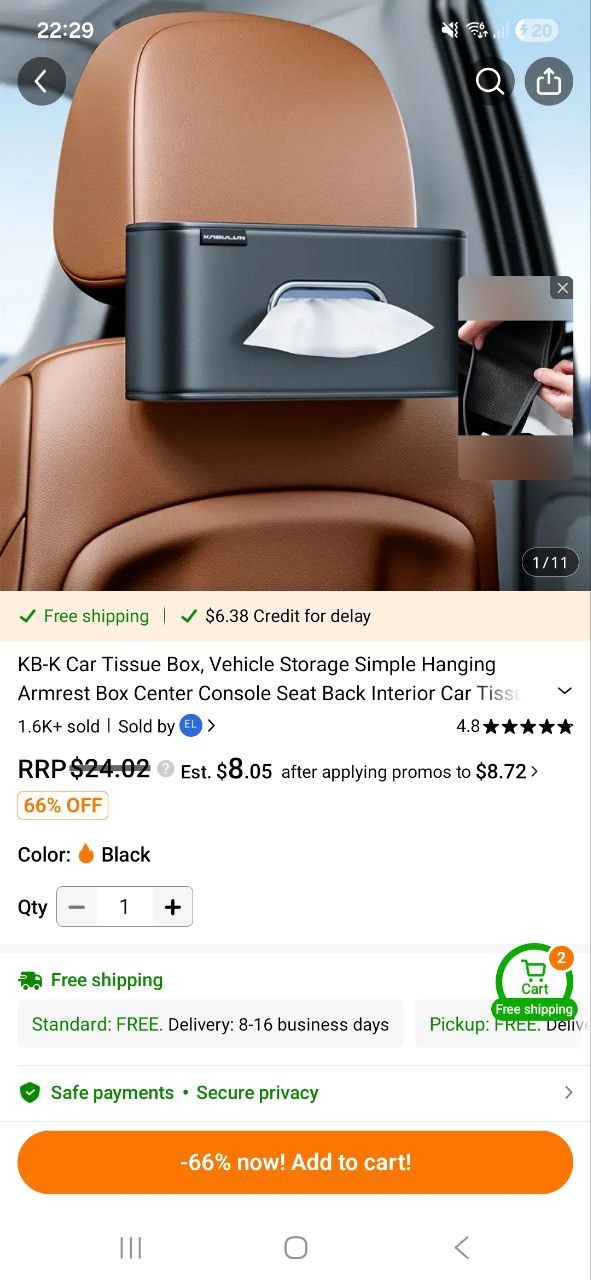This screenshot has height=1280, width=591.
Task: Tap the RRP info question icon
Action: coord(166,769)
